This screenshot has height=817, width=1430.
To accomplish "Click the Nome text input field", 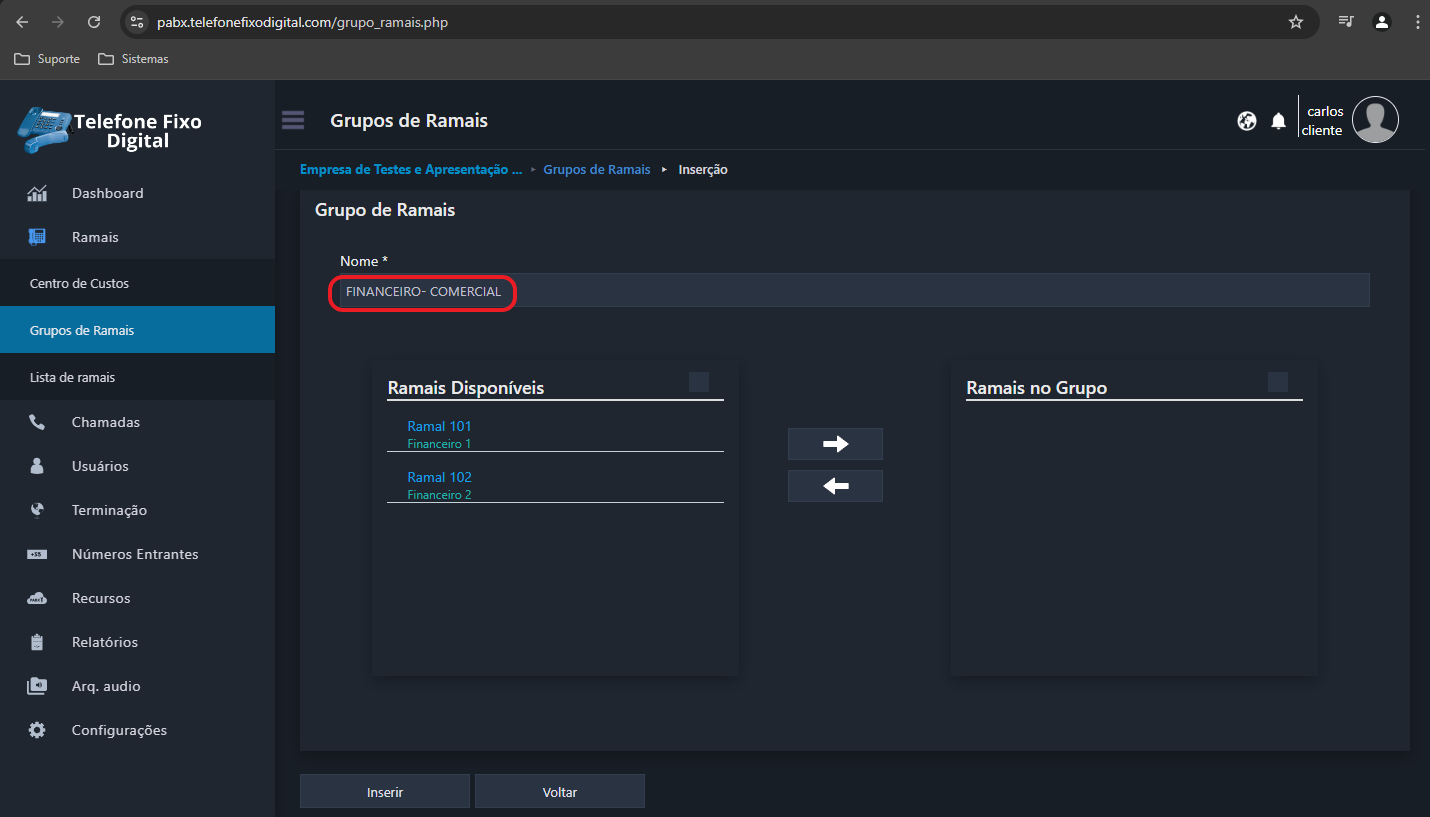I will [855, 290].
